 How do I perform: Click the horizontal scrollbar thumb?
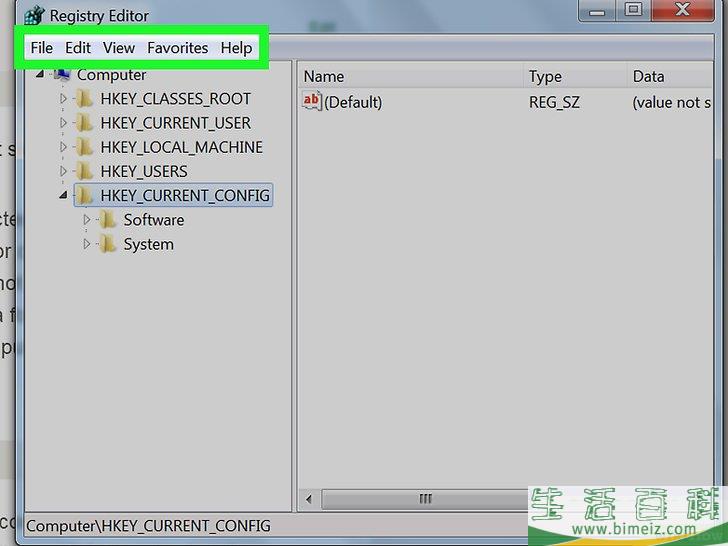425,500
